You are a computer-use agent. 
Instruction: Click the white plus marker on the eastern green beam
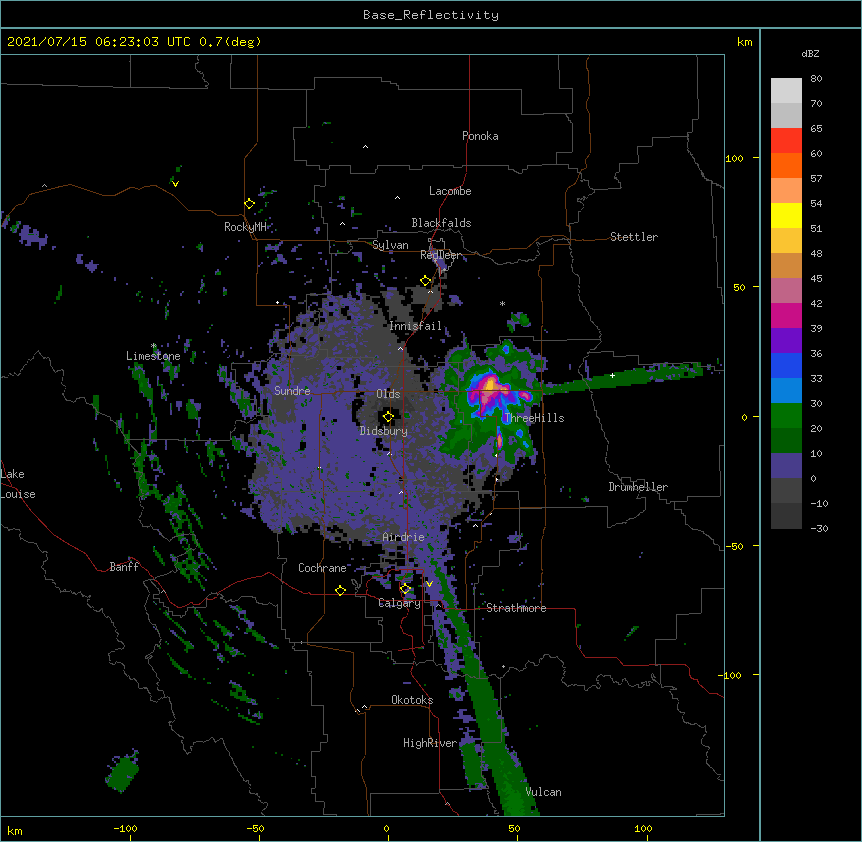point(612,375)
